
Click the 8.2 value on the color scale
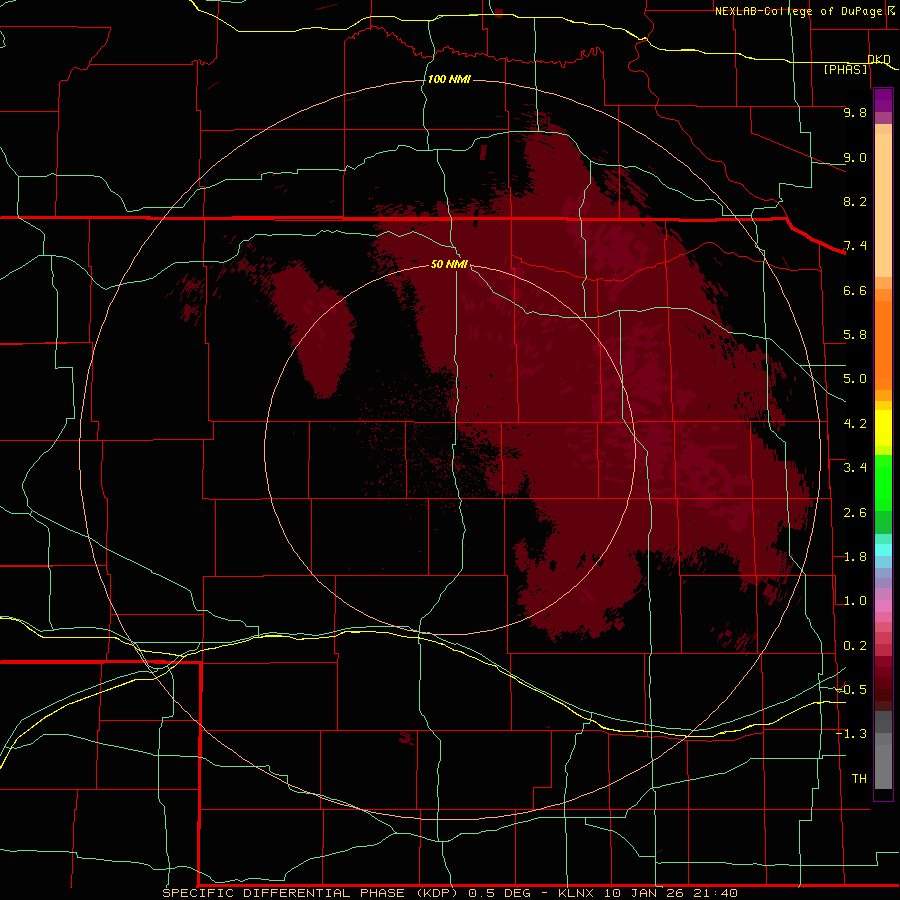coord(855,201)
